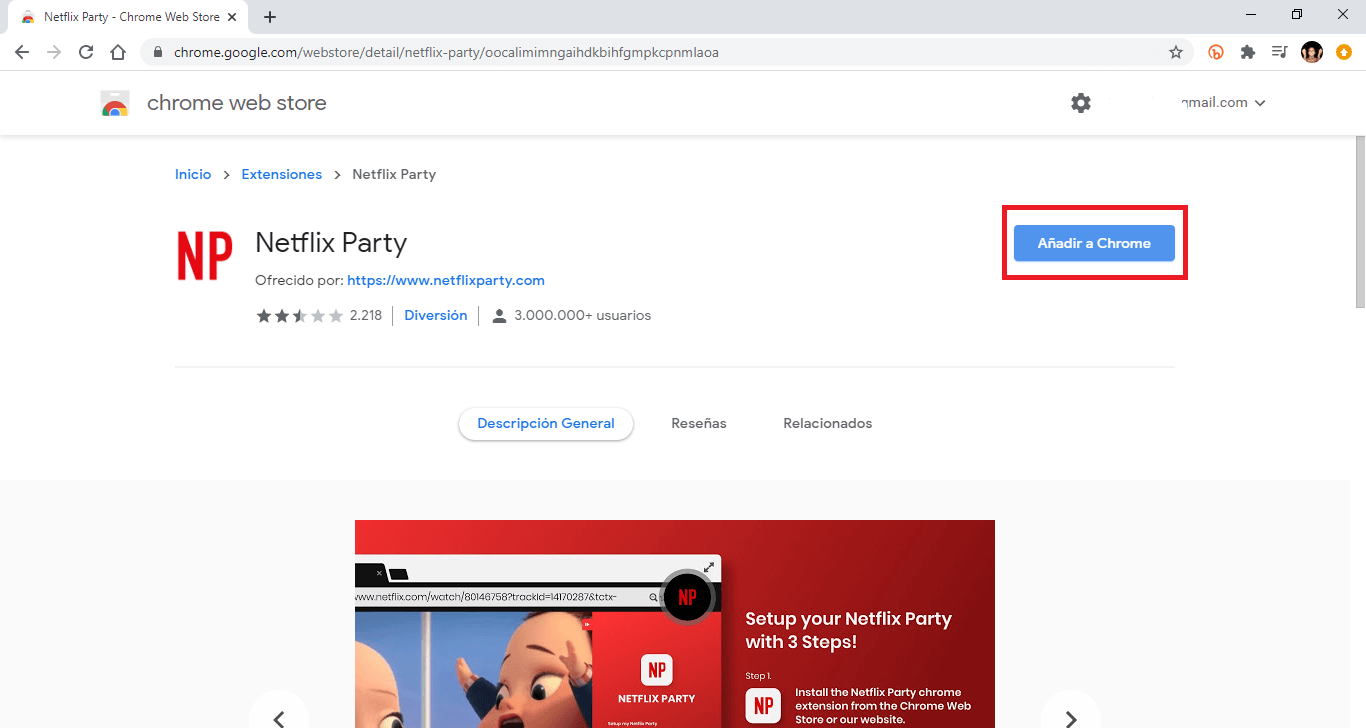The image size is (1366, 728).
Task: Visit the https://www.netflixparty.com link
Action: (x=446, y=280)
